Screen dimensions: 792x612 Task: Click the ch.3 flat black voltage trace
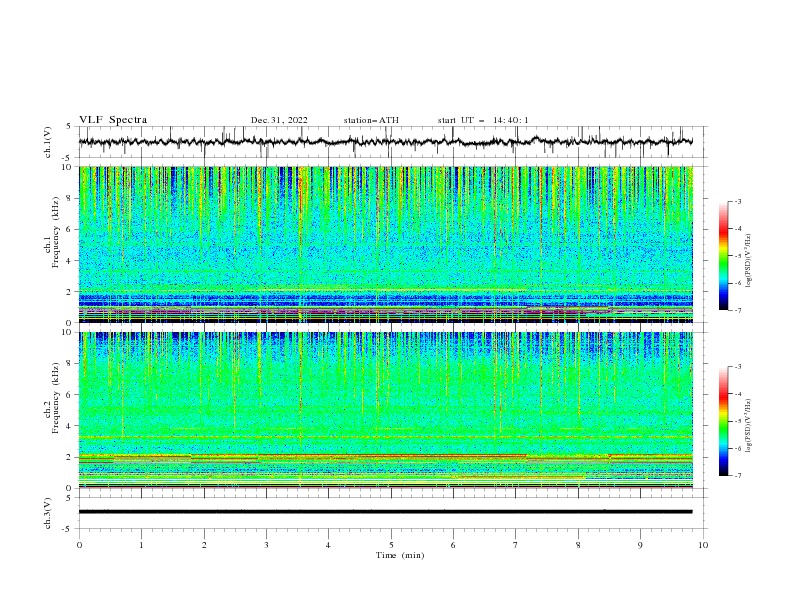pyautogui.click(x=385, y=512)
